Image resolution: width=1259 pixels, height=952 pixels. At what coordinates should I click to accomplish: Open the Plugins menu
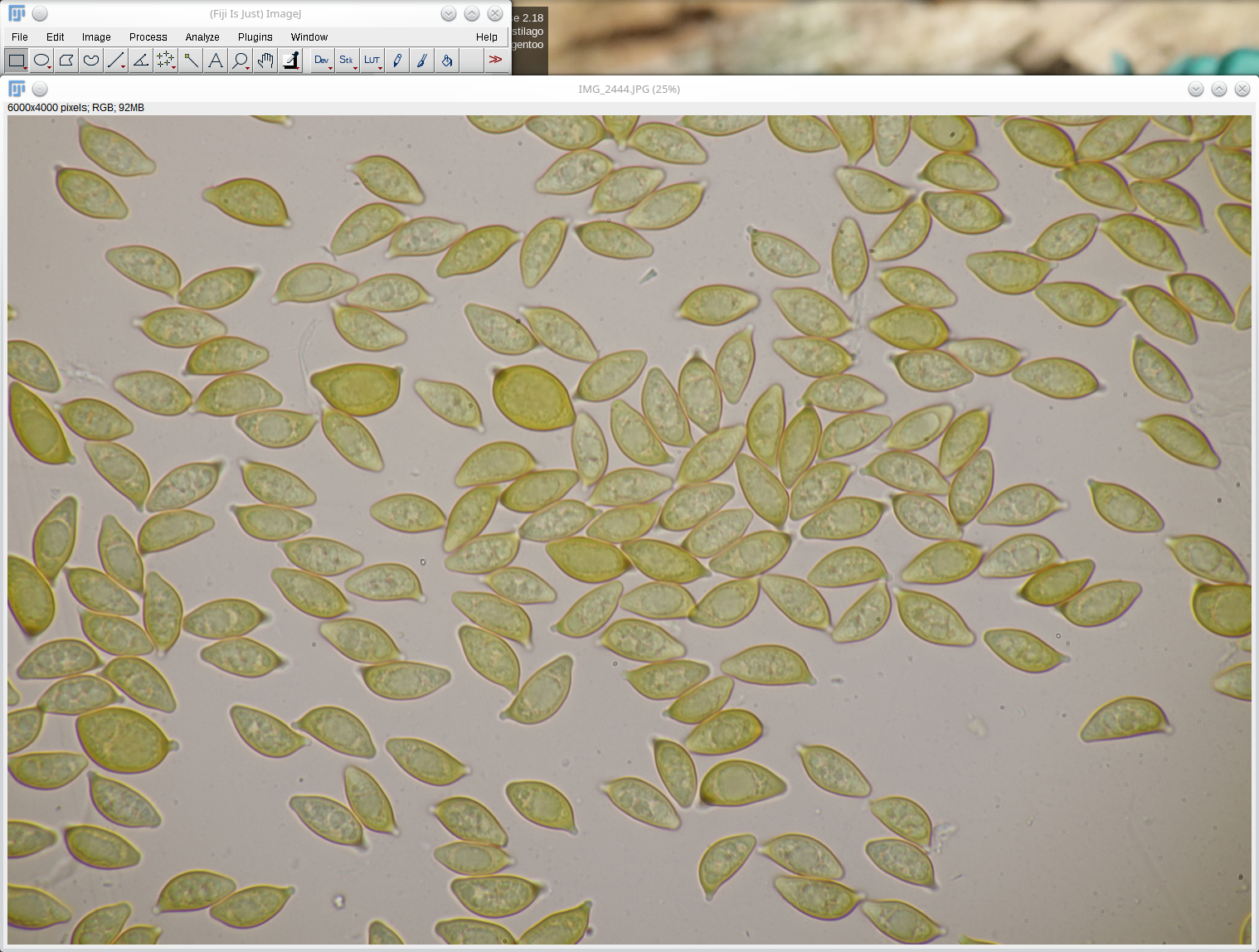[x=255, y=37]
